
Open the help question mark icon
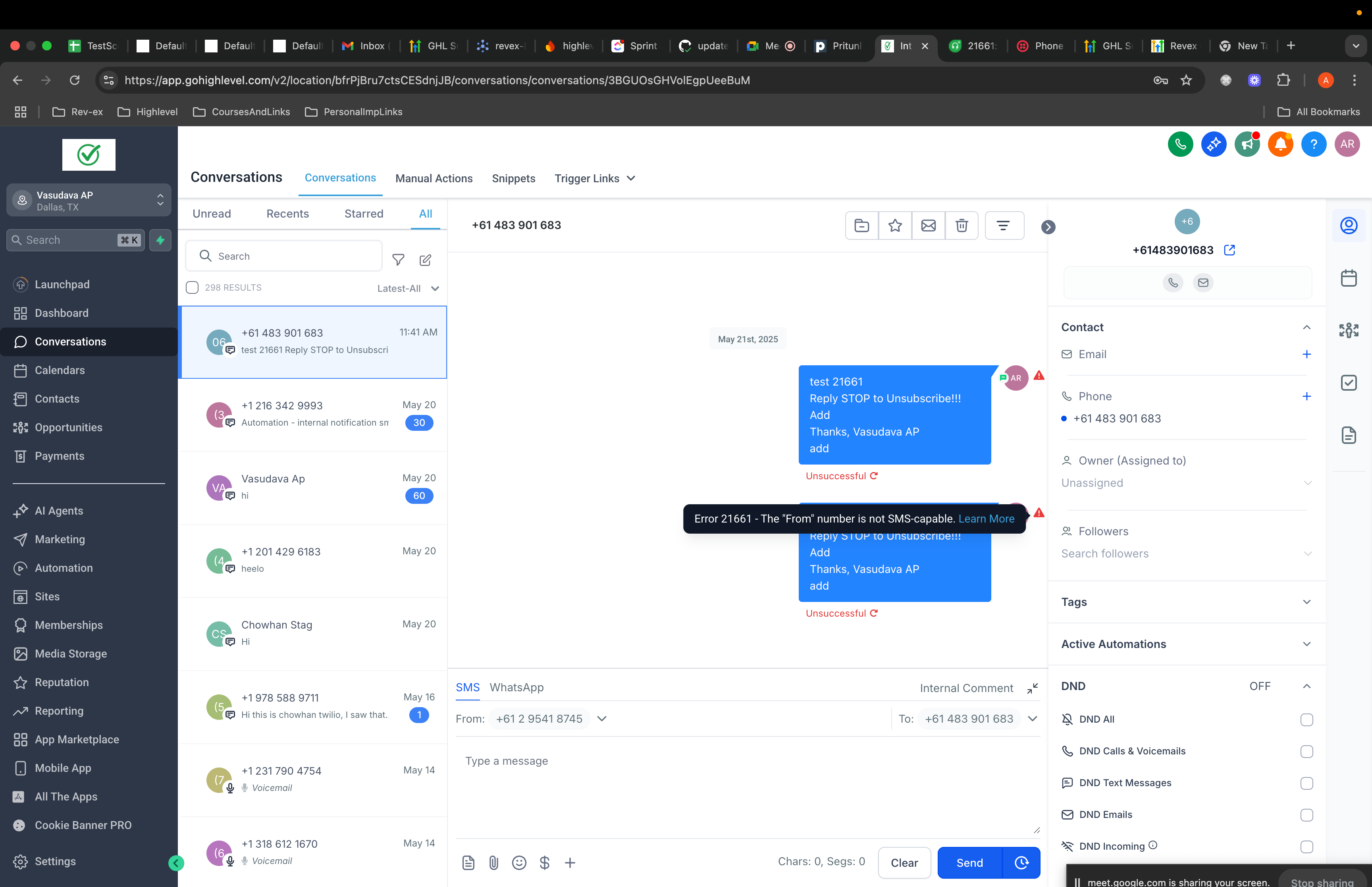1314,144
